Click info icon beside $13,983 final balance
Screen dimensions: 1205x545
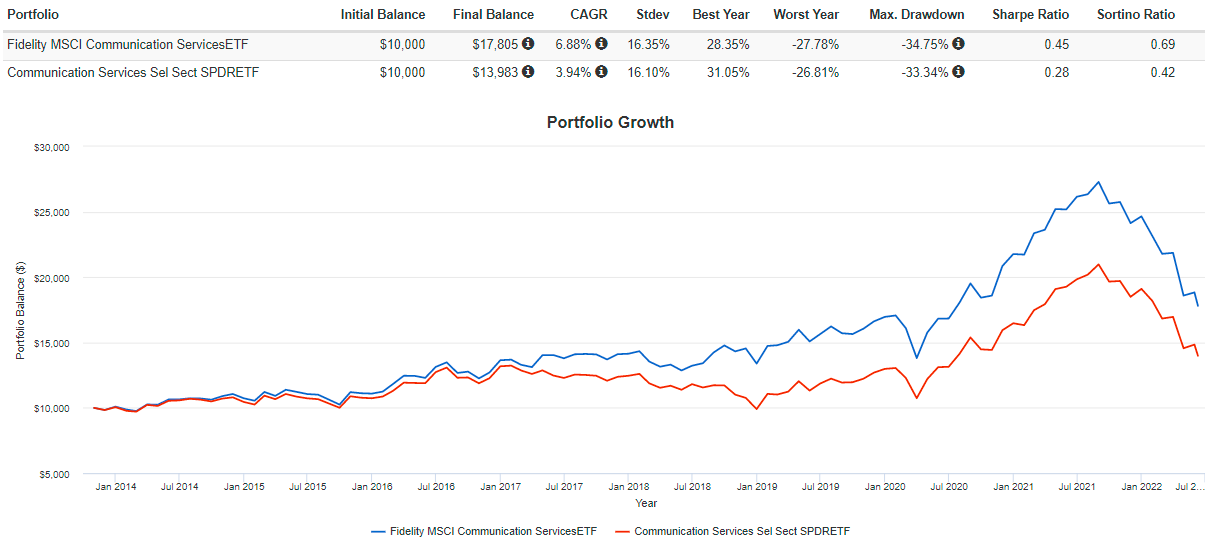pos(528,72)
